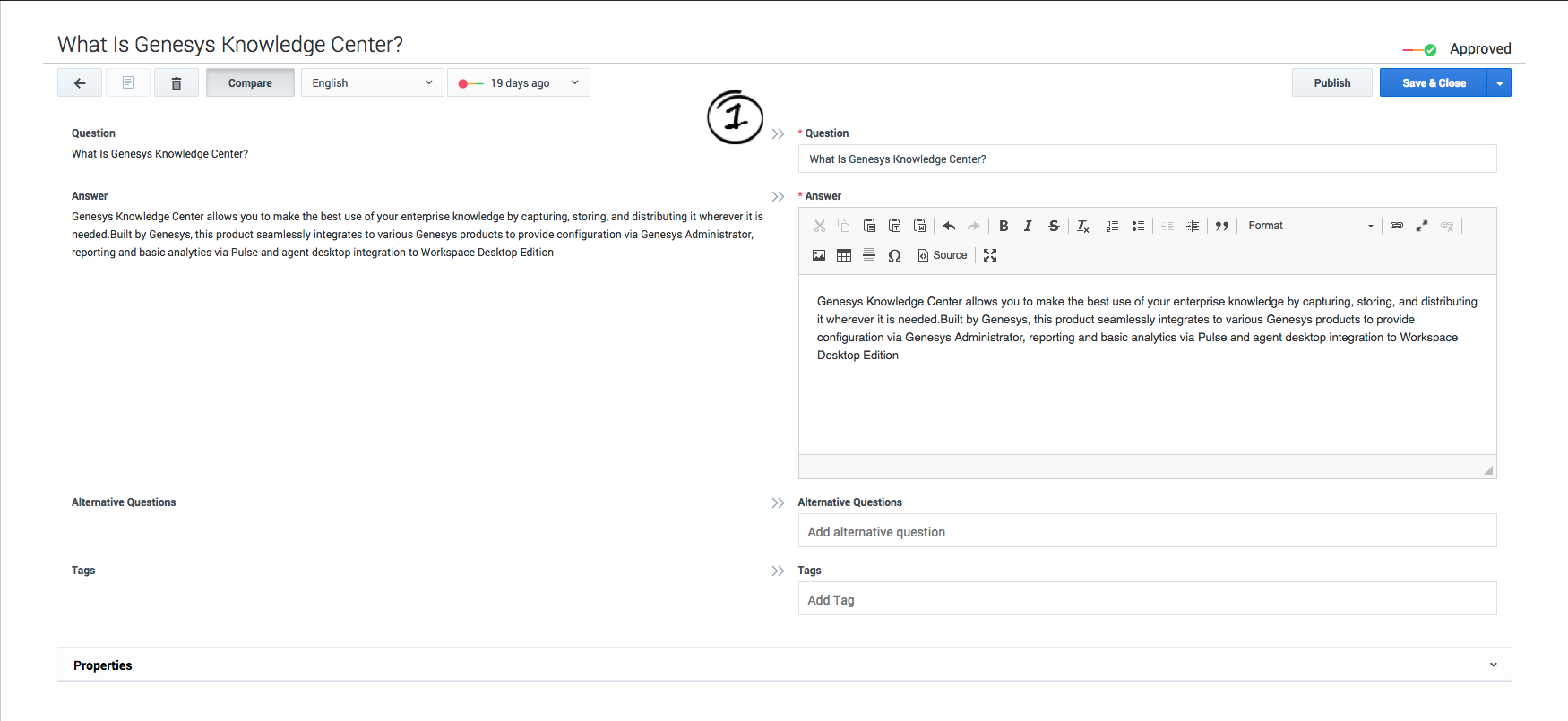Viewport: 1568px width, 721px height.
Task: Insert a link in the answer editor
Action: coord(1397,227)
